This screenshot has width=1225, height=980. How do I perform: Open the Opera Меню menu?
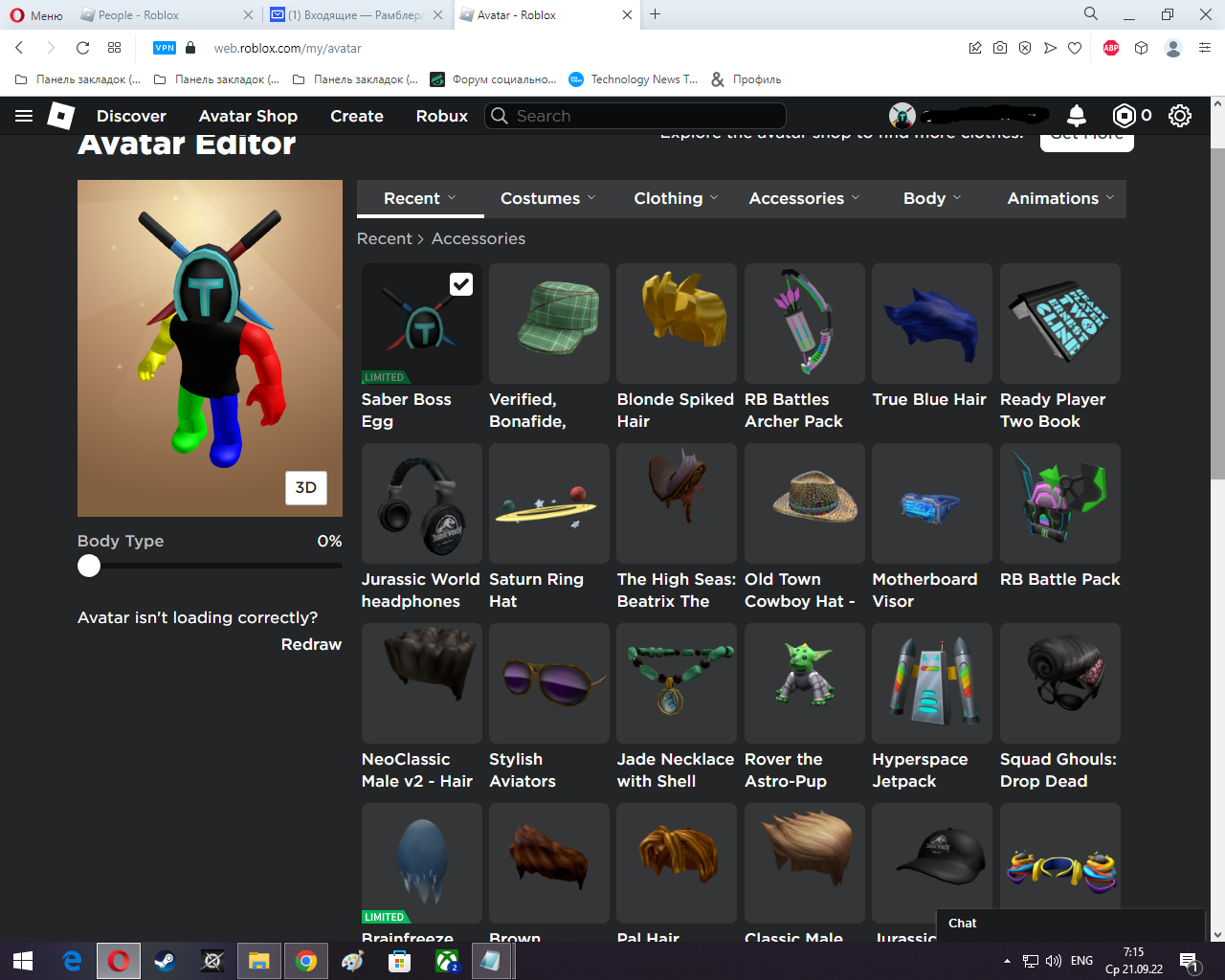point(36,15)
